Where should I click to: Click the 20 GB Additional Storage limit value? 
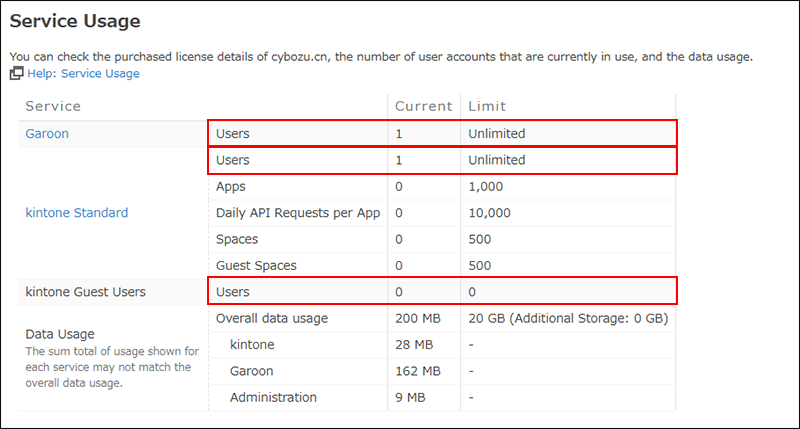(x=567, y=319)
